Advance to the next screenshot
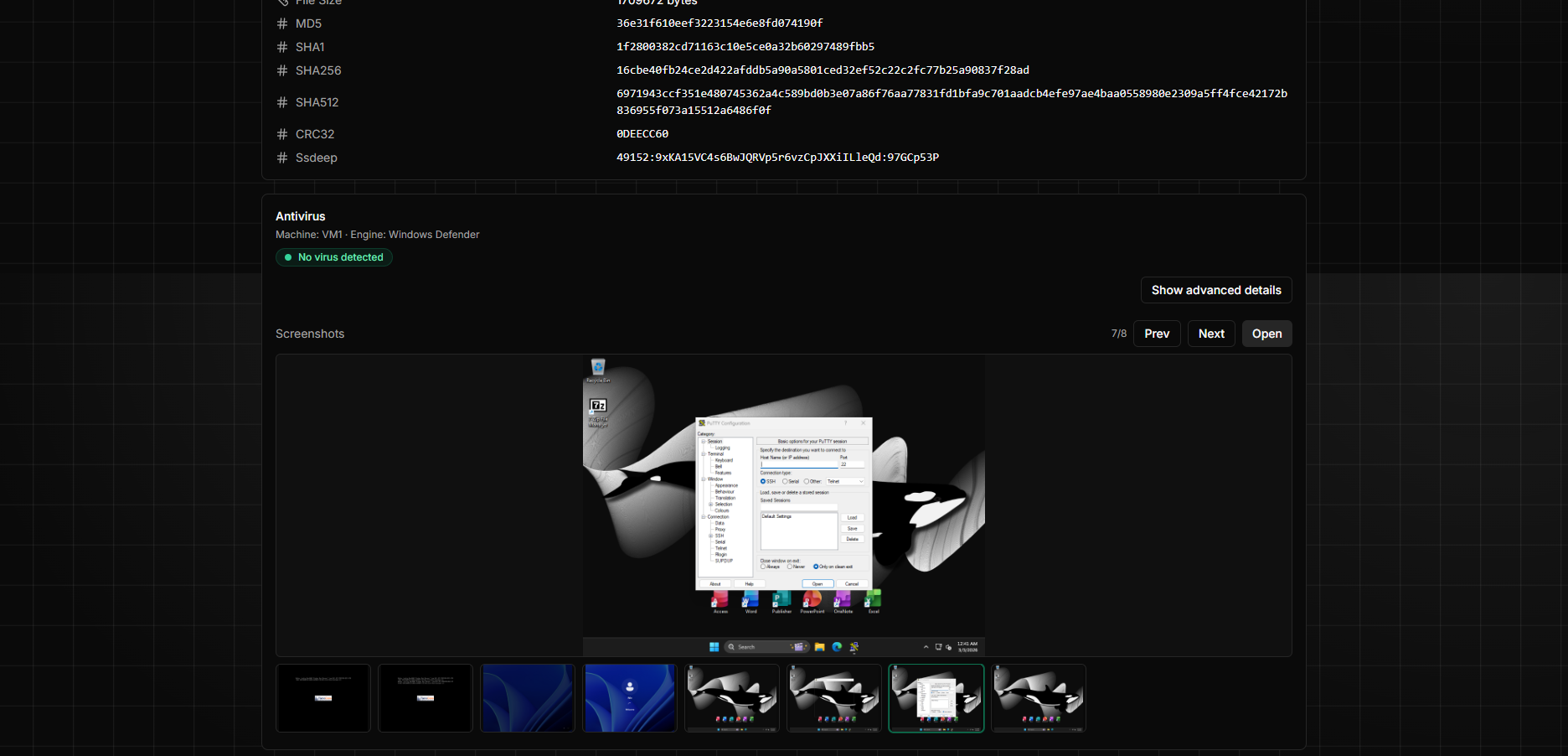 (1211, 334)
